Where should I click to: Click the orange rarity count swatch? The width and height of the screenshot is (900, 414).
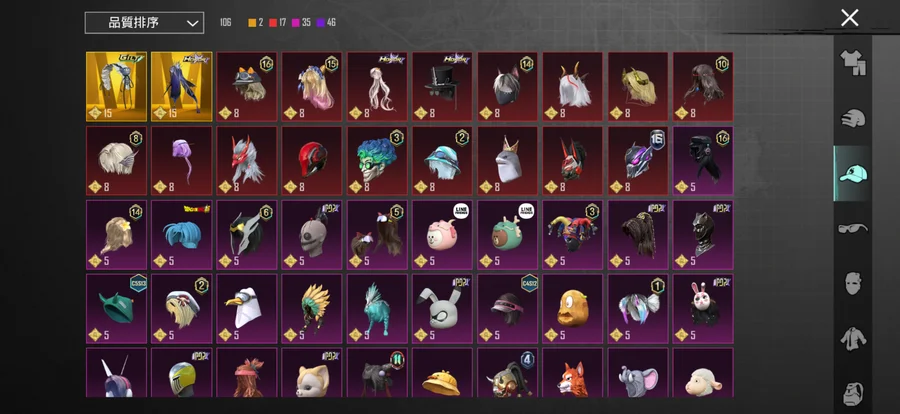pos(252,23)
